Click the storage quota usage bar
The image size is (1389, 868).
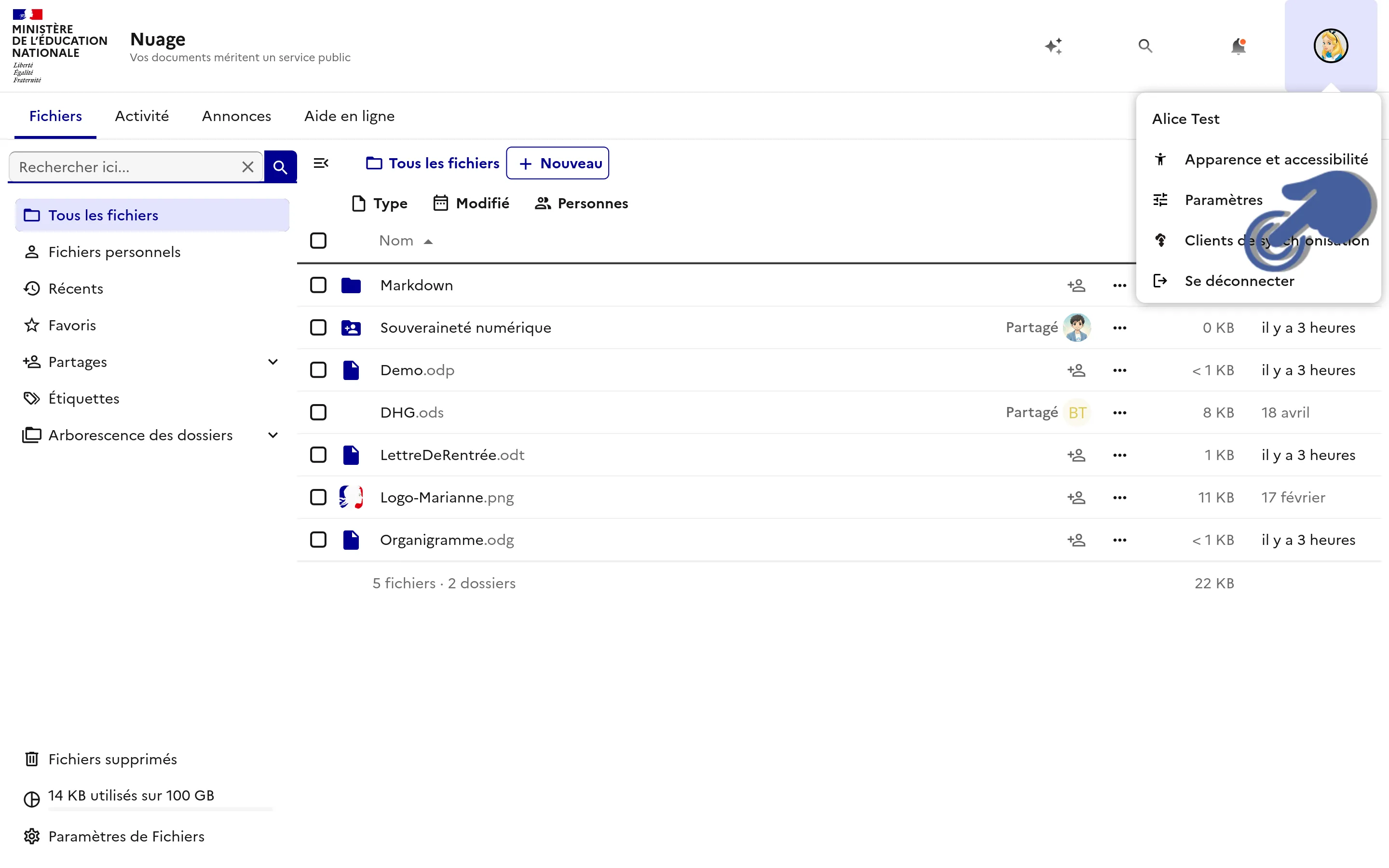[160, 809]
